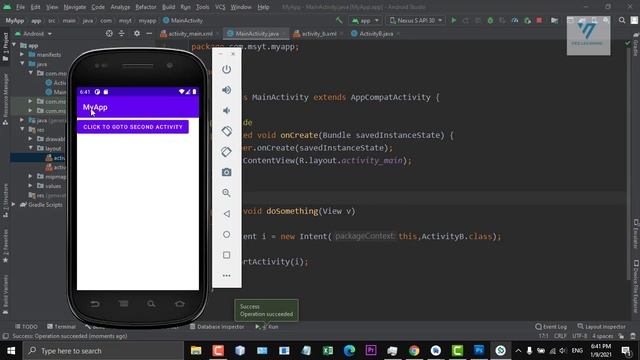Screen dimensions: 640x360
Task: Expand the values folder arrow
Action: [31, 186]
